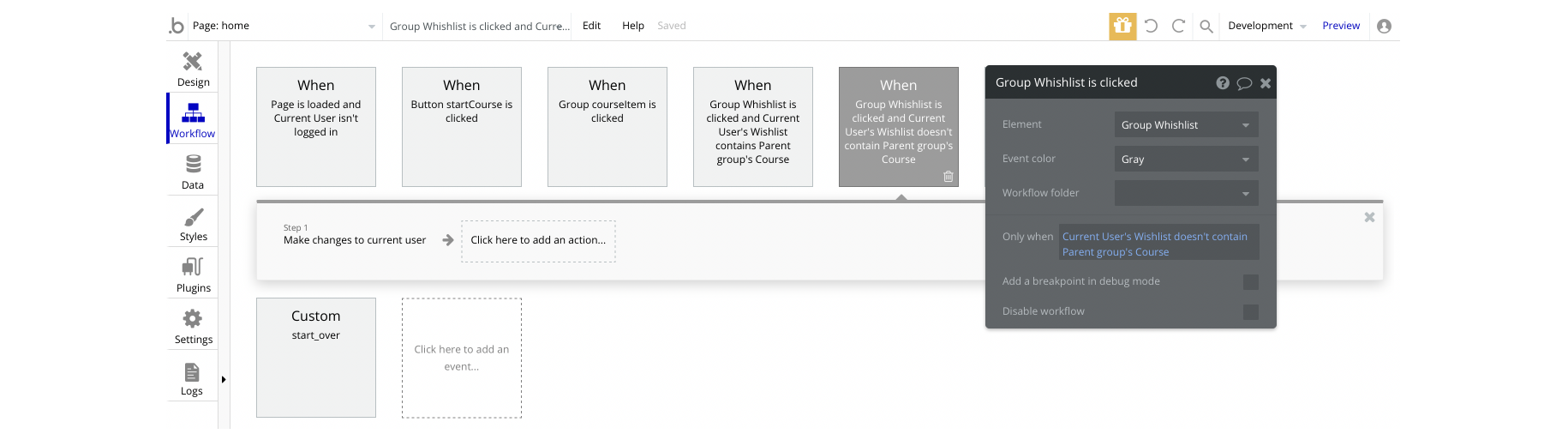The height and width of the screenshot is (434, 1568).
Task: Open the Plugins icon in sidebar
Action: tap(193, 268)
